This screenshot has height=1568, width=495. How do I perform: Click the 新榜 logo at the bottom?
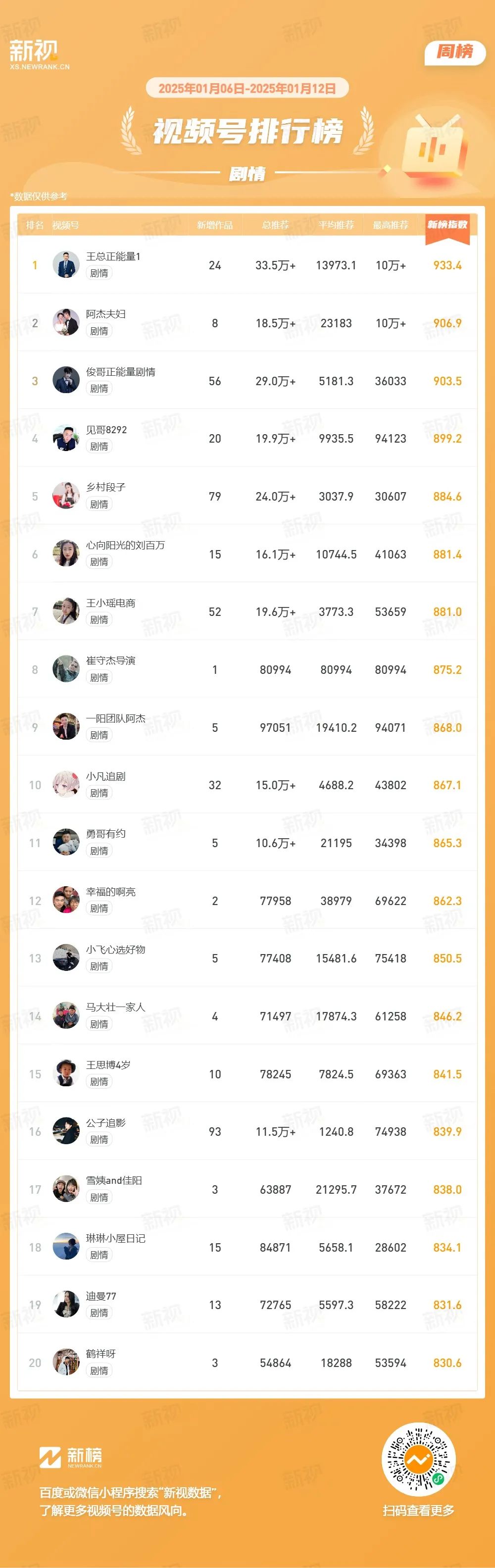[71, 1457]
